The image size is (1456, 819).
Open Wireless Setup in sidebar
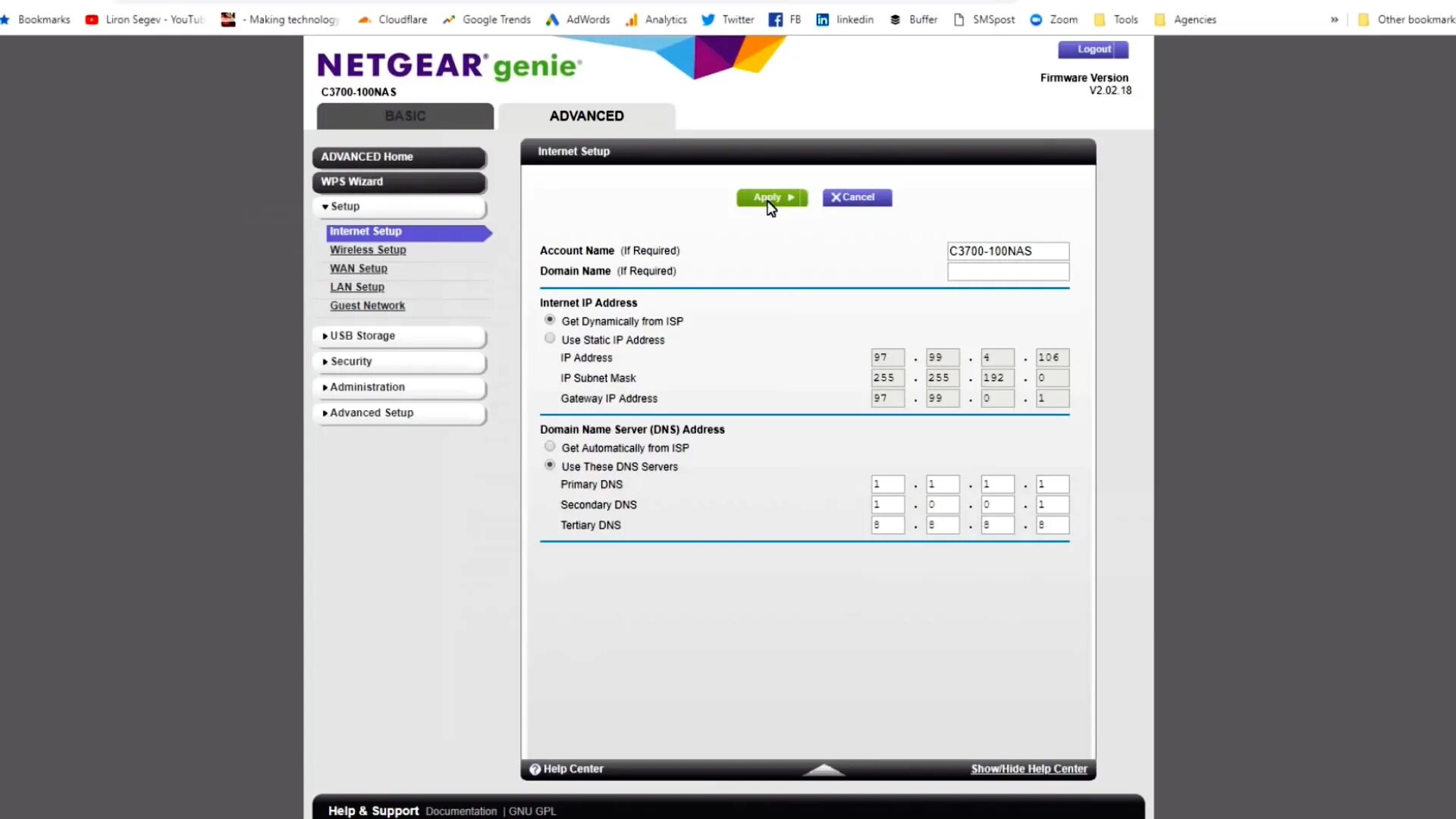click(x=368, y=249)
